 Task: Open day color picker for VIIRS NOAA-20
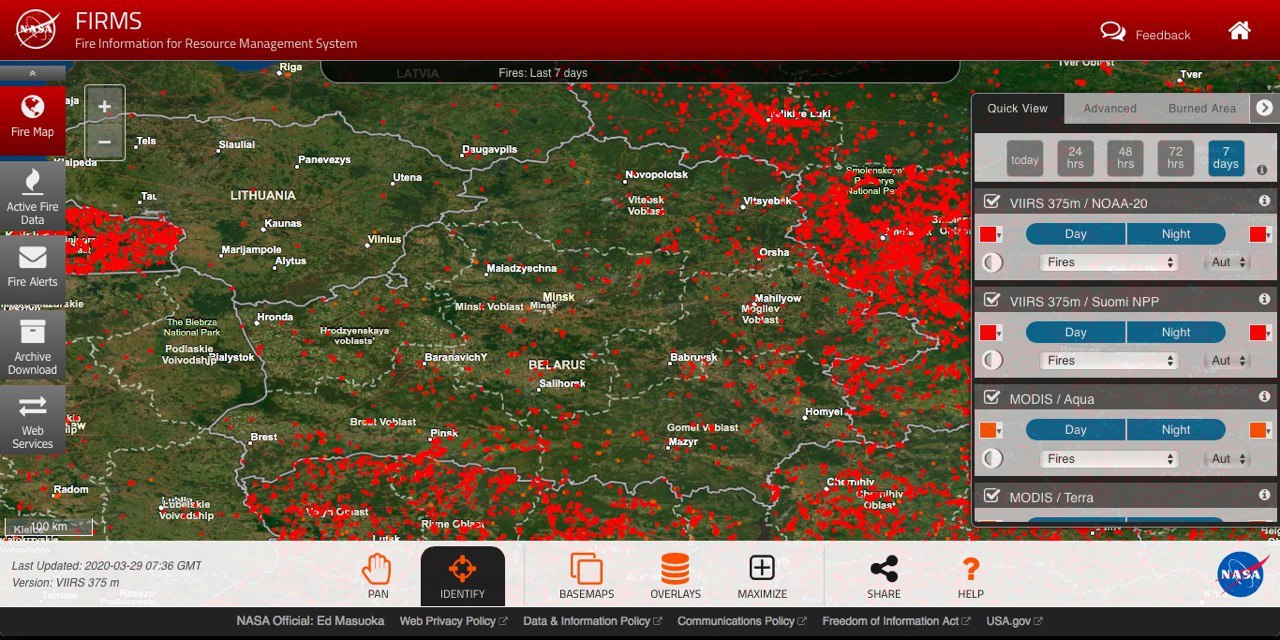pos(991,234)
